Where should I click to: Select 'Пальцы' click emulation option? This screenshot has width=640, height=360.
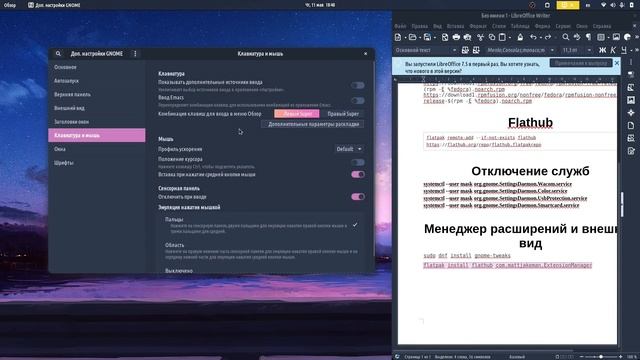pyautogui.click(x=261, y=225)
